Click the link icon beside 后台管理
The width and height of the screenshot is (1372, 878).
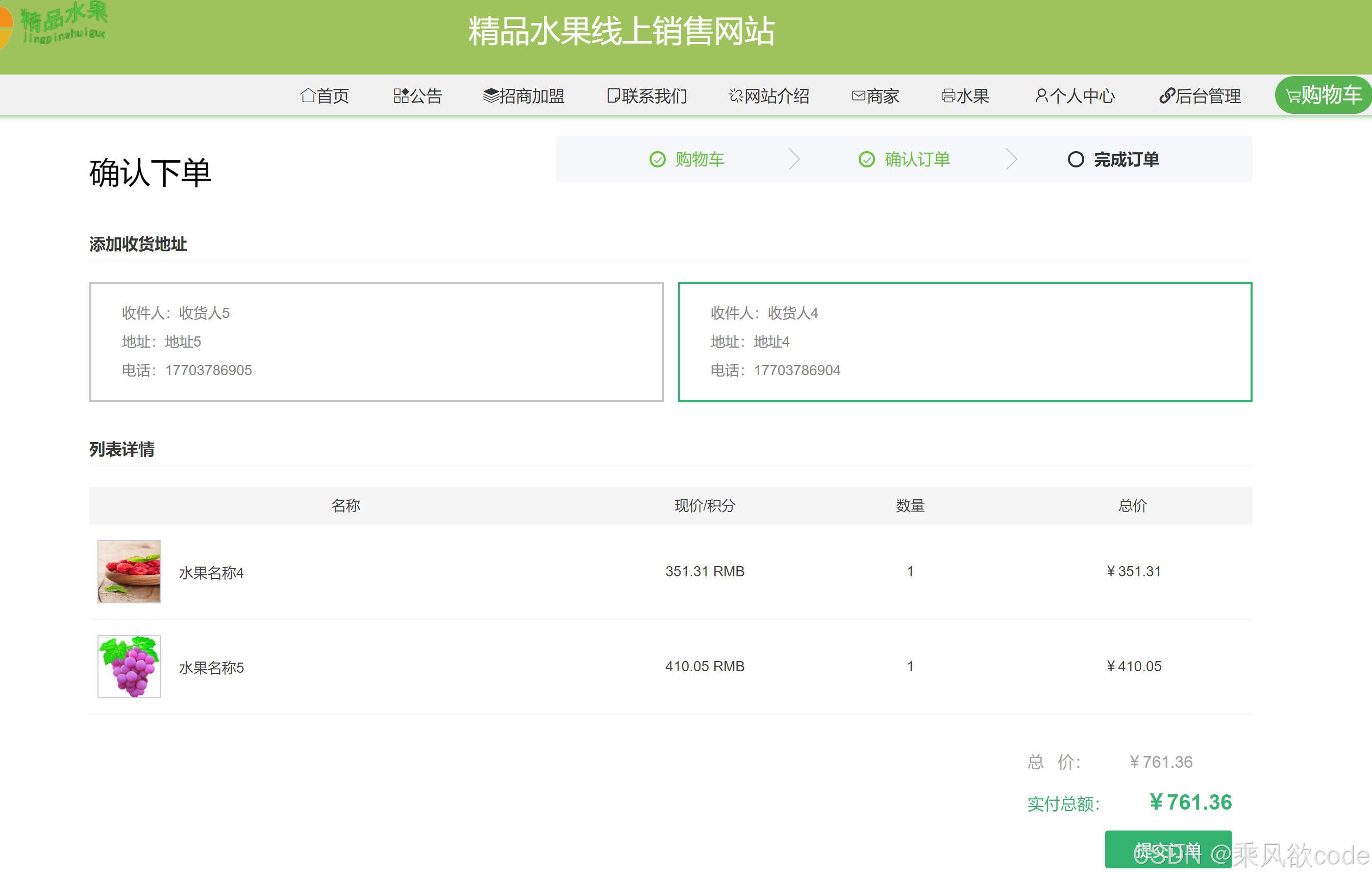1167,95
